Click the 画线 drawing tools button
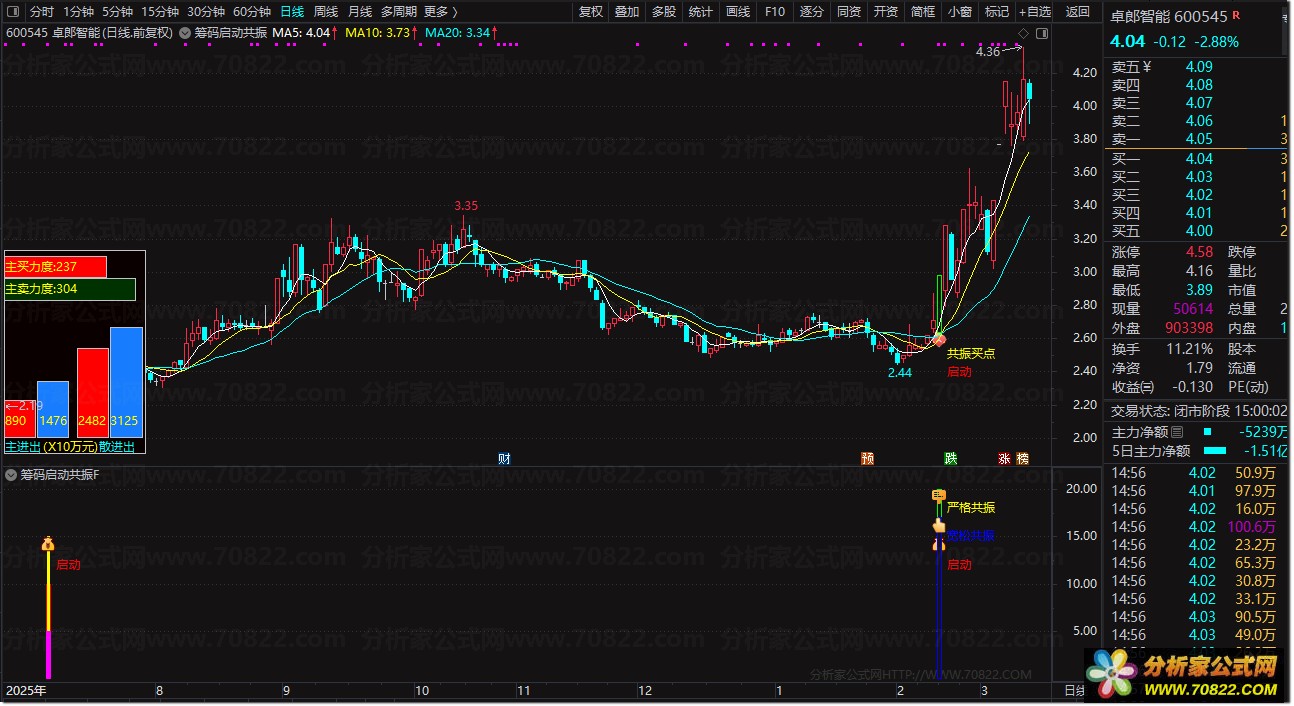The height and width of the screenshot is (706, 1294). [x=738, y=12]
